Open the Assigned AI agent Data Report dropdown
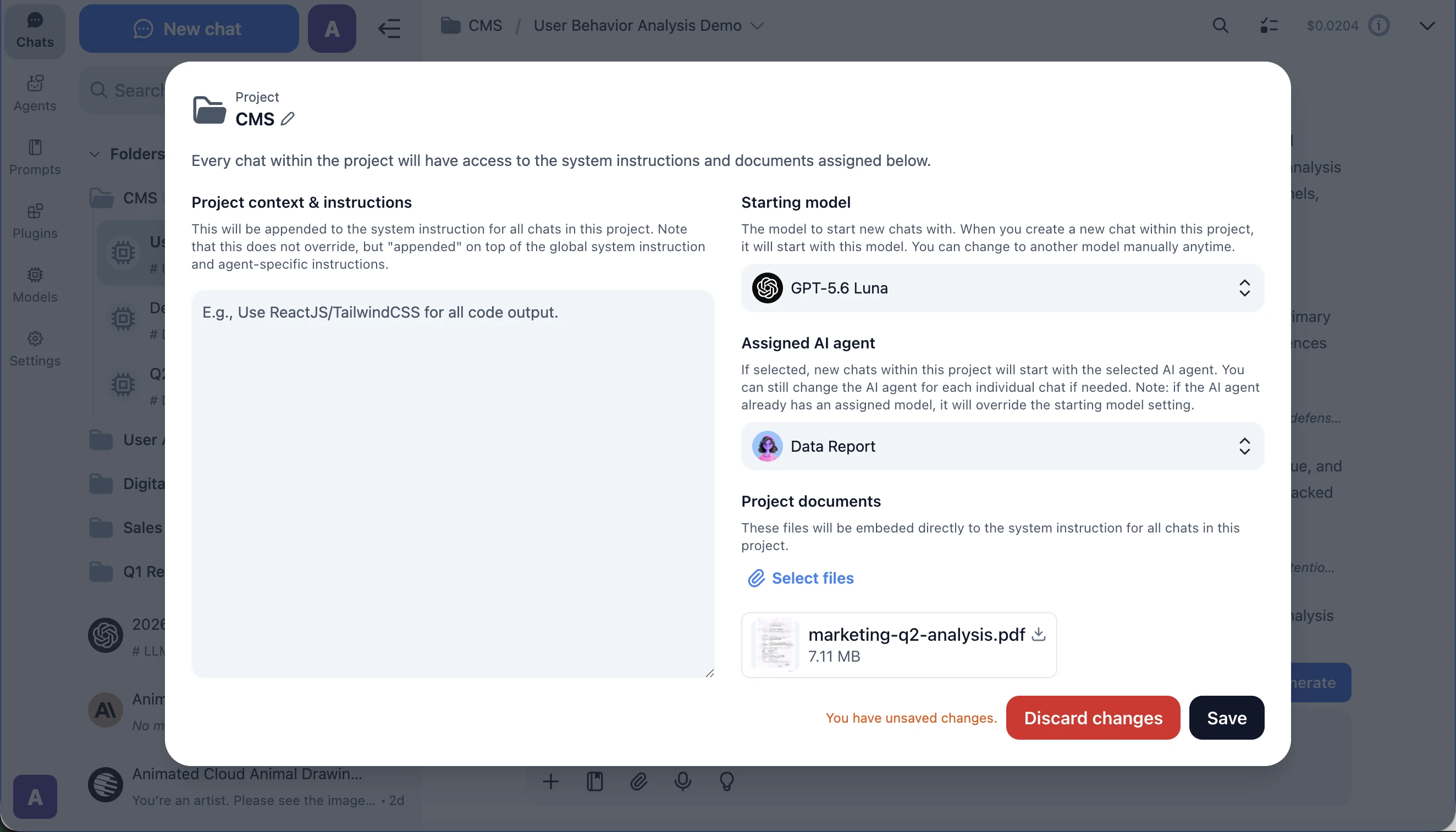Viewport: 1456px width, 832px height. [1002, 446]
